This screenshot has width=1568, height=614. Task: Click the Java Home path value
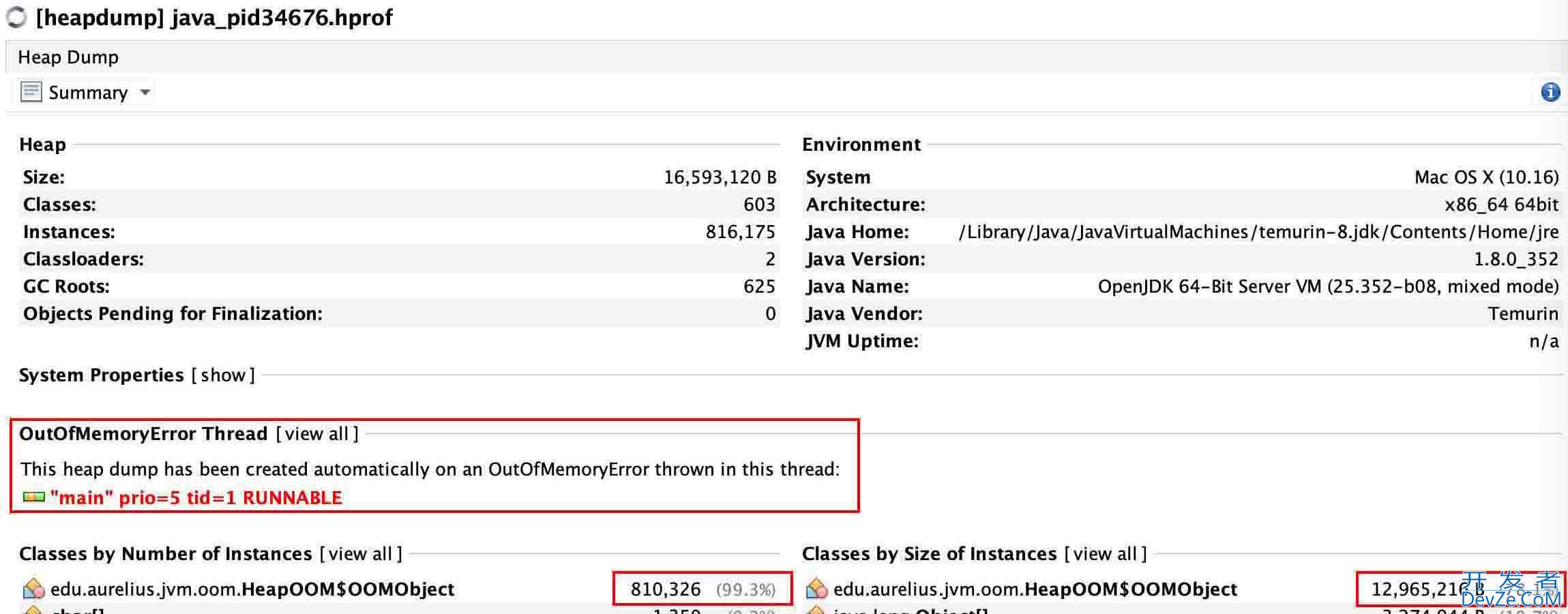1258,232
